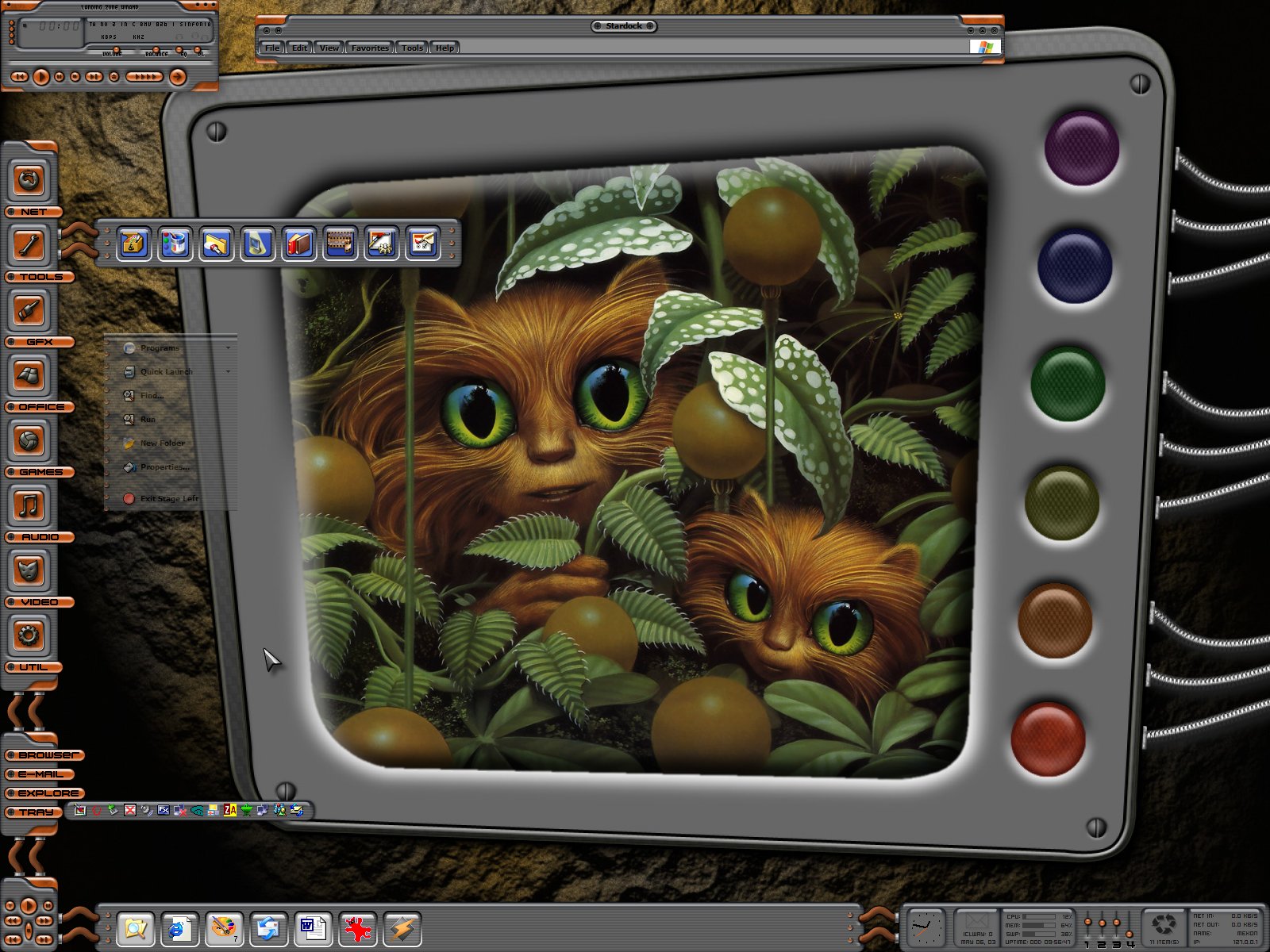
Task: Open the Edit menu
Action: coord(299,48)
